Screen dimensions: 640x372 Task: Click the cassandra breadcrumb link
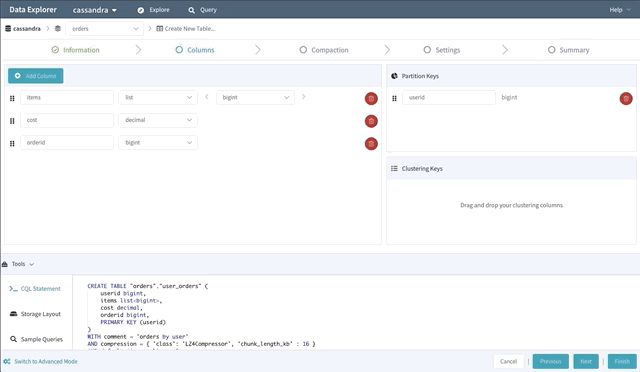(x=27, y=29)
